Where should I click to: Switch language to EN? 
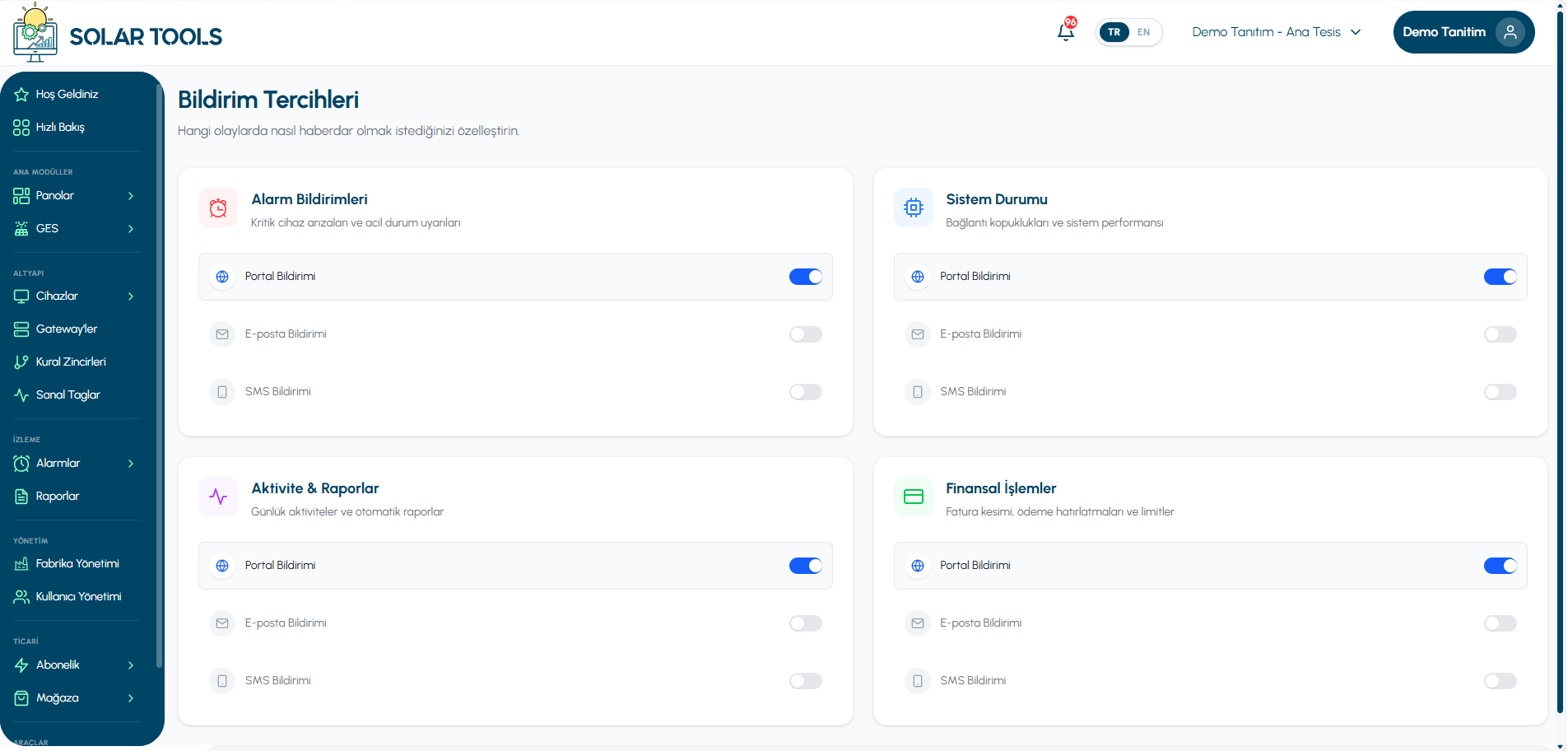click(1143, 32)
